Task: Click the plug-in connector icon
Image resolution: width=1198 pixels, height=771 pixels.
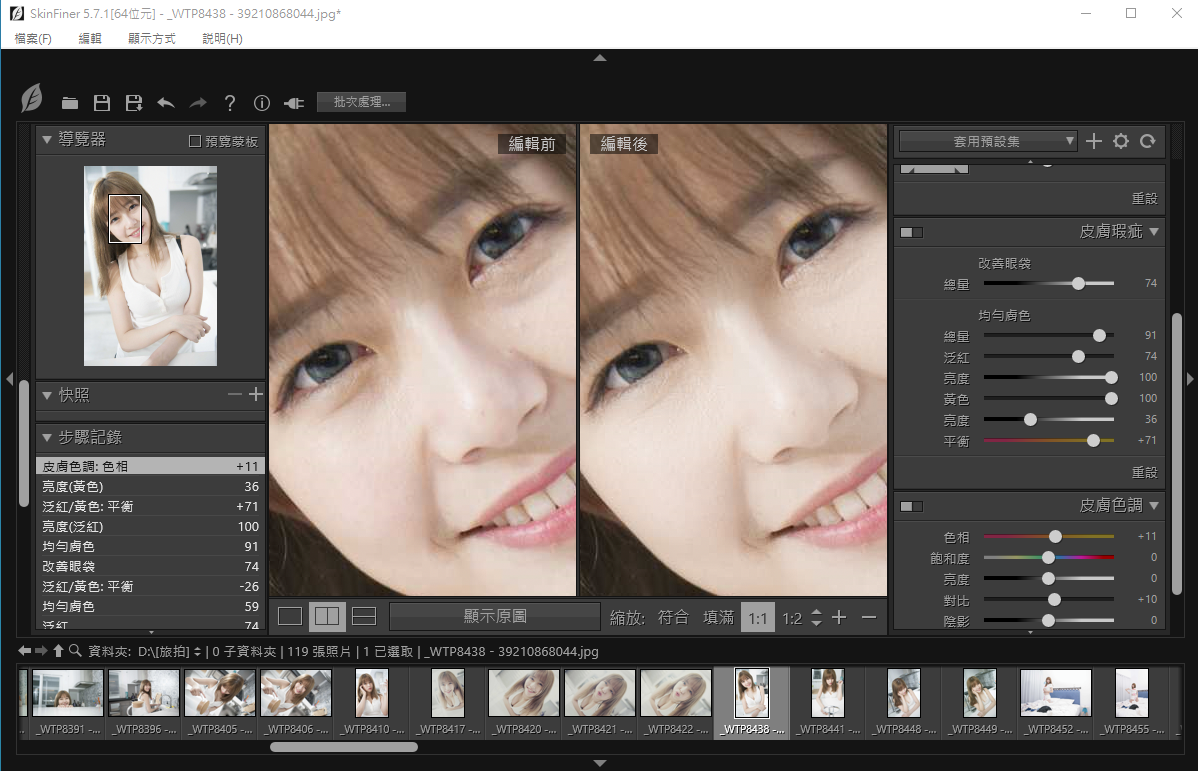Action: click(x=294, y=103)
